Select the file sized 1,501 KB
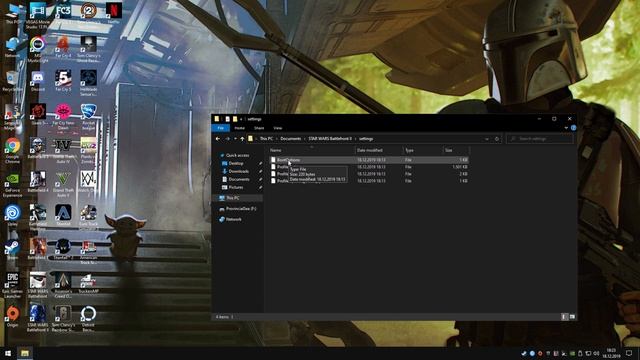 tap(369, 167)
